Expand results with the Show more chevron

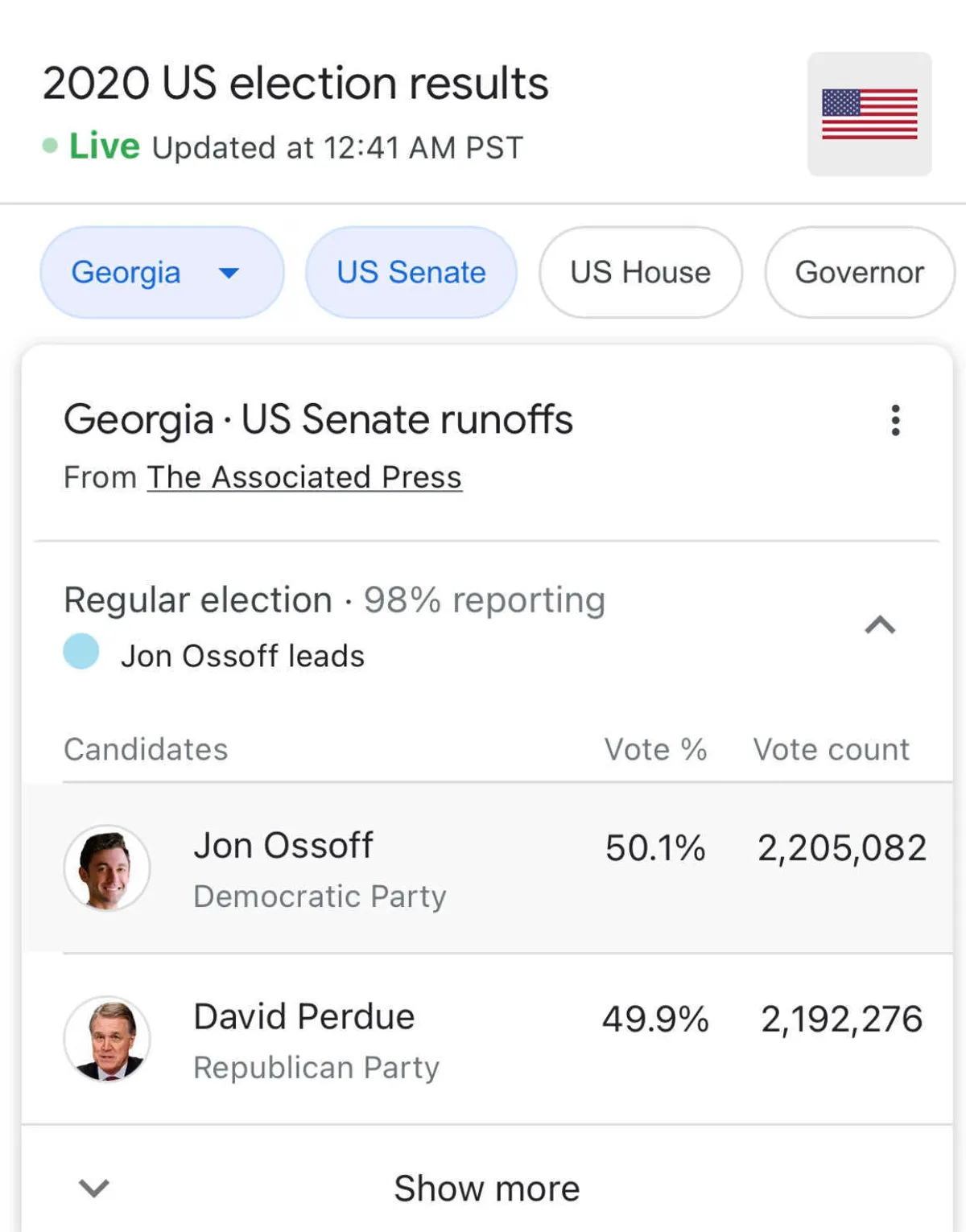pos(94,1188)
